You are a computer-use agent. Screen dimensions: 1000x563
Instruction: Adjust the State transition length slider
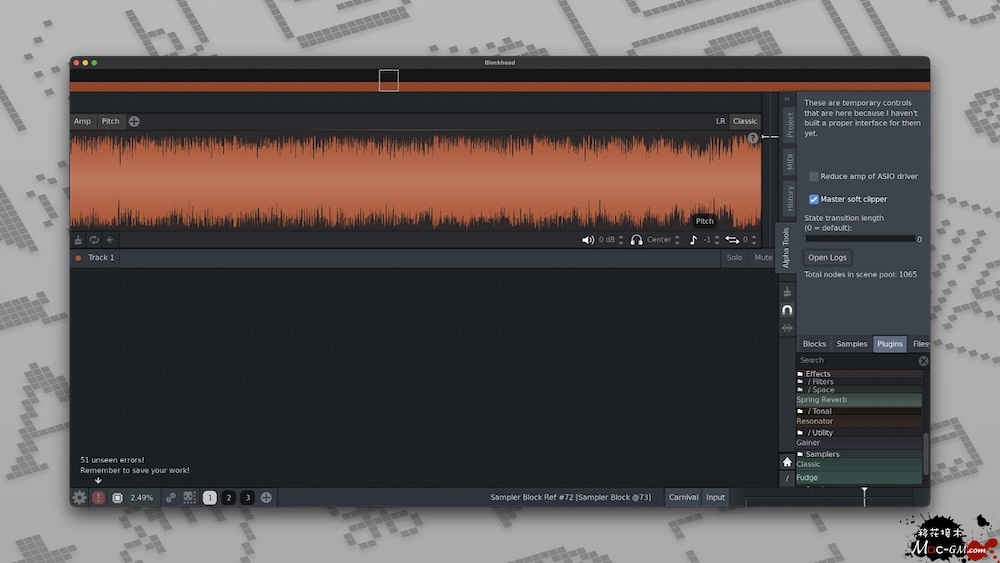pos(860,239)
